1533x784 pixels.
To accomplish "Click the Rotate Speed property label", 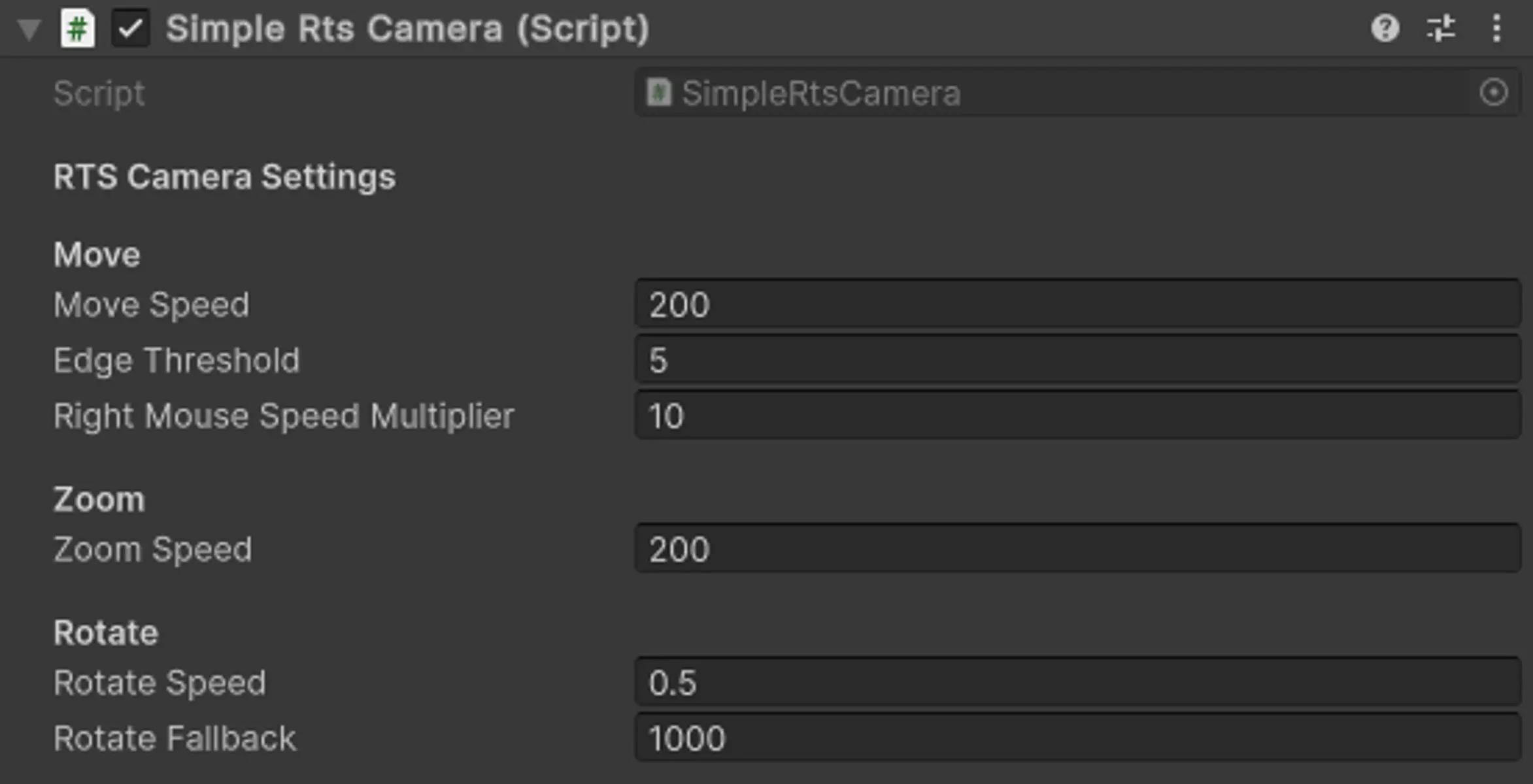I will [160, 683].
